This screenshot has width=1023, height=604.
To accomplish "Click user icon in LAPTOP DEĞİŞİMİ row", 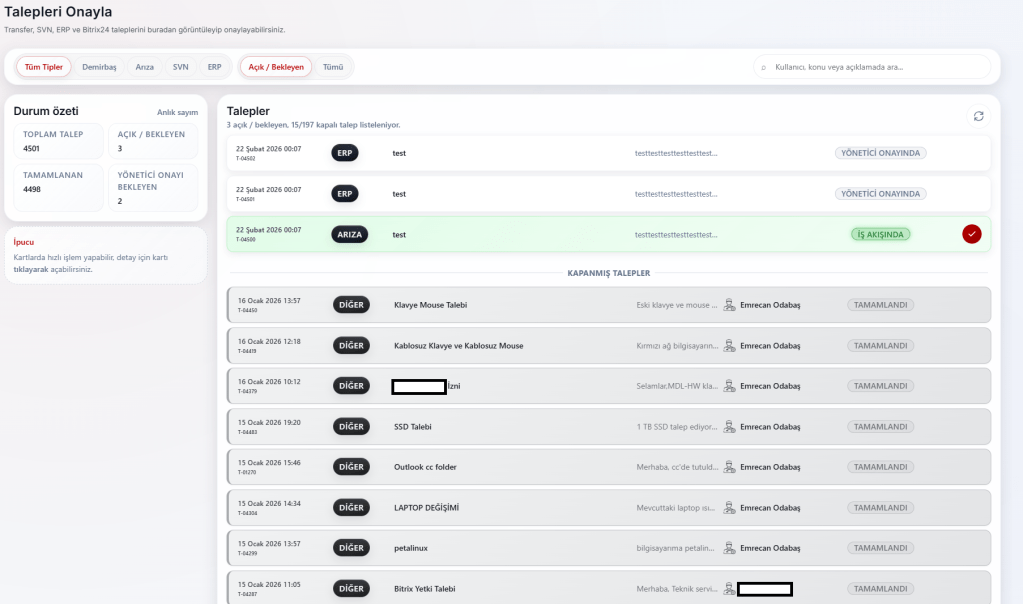I will (729, 508).
